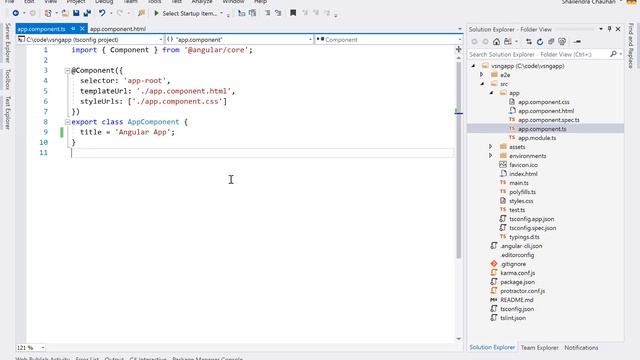Image resolution: width=640 pixels, height=360 pixels.
Task: Click the Home icon in Solution Explorer toolbar
Action: [x=496, y=42]
